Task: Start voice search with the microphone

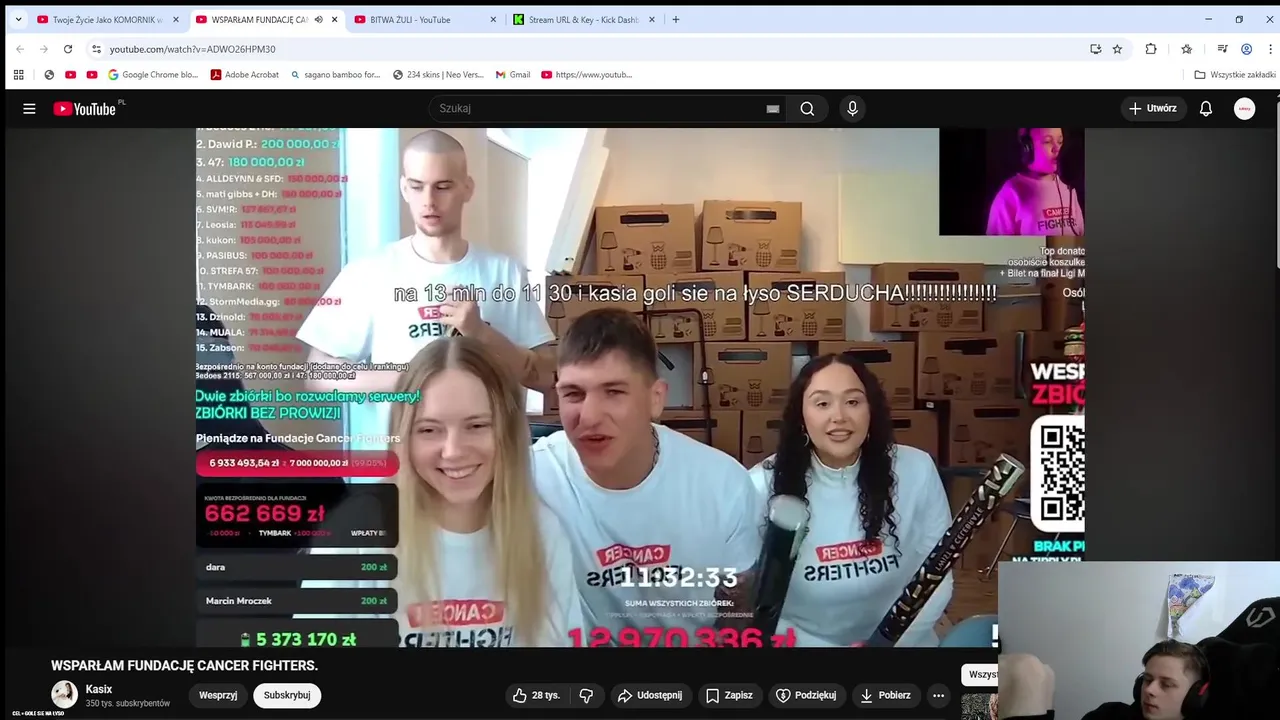Action: [x=852, y=109]
